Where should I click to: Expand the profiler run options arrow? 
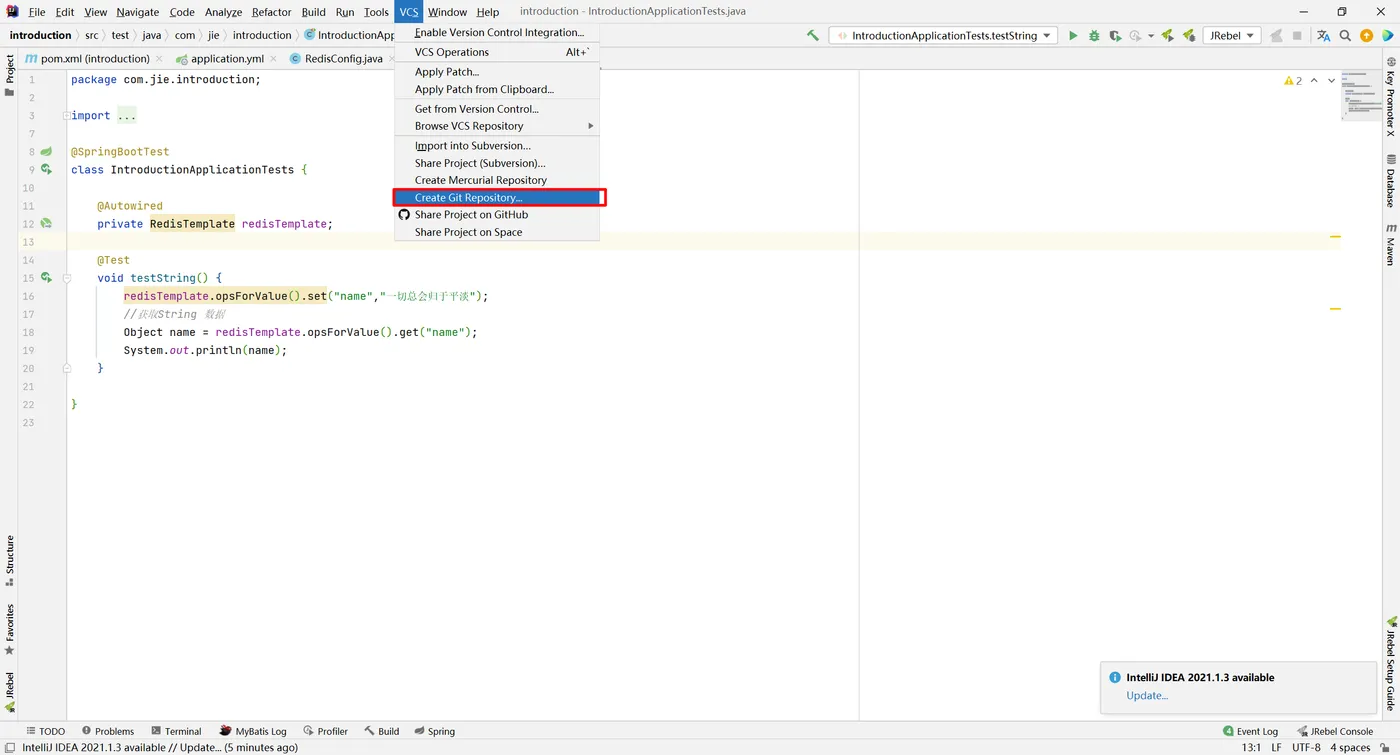(x=1151, y=36)
